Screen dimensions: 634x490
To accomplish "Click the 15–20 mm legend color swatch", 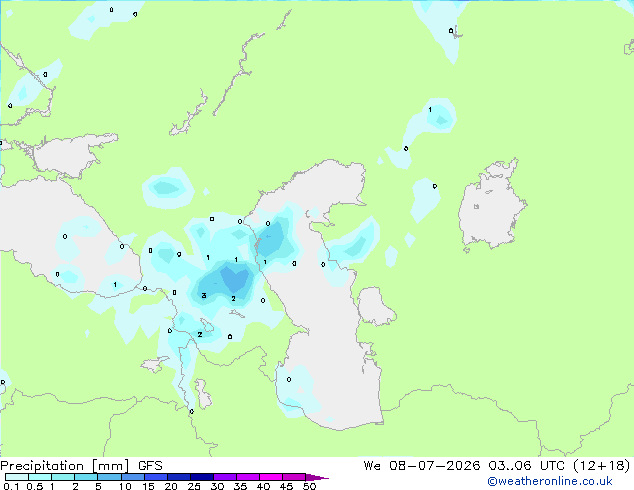I will click(x=155, y=477).
